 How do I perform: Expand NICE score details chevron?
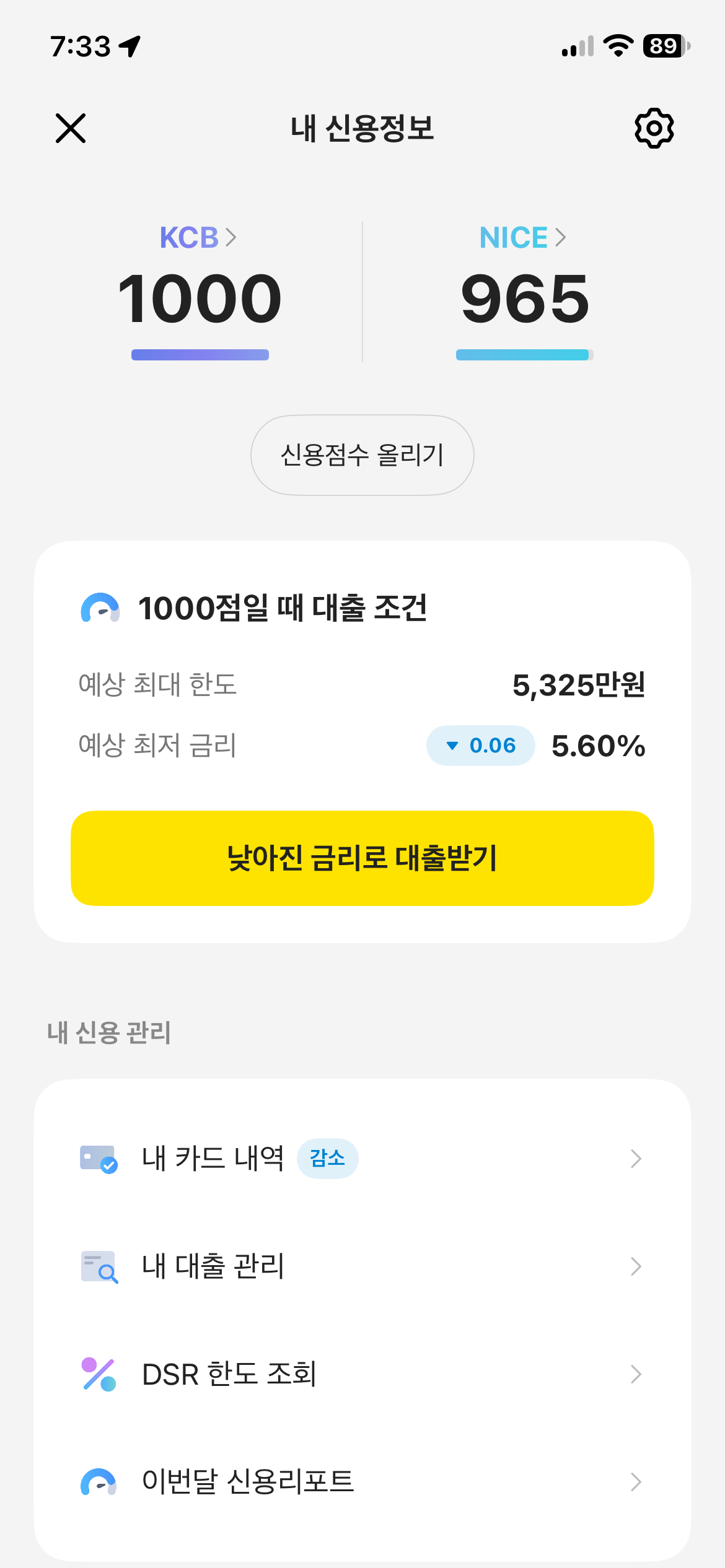[561, 237]
